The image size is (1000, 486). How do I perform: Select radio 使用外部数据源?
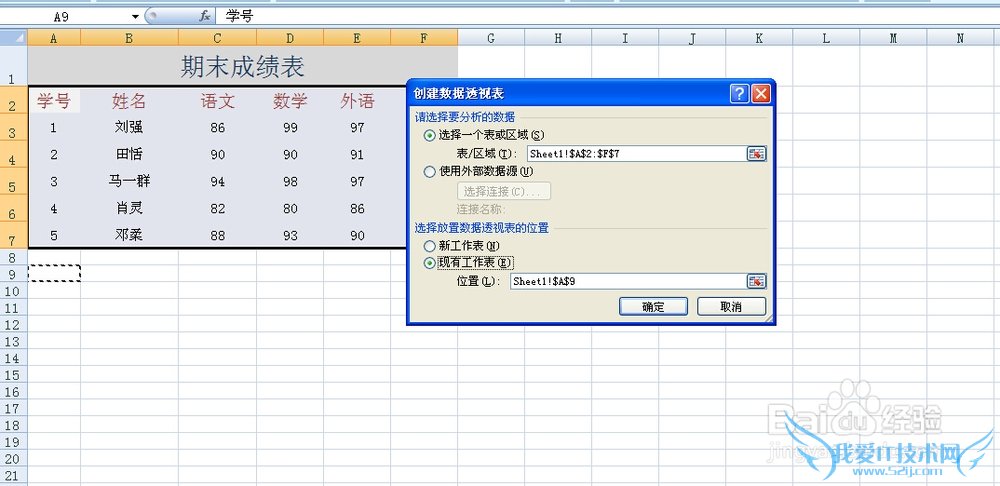pyautogui.click(x=430, y=172)
